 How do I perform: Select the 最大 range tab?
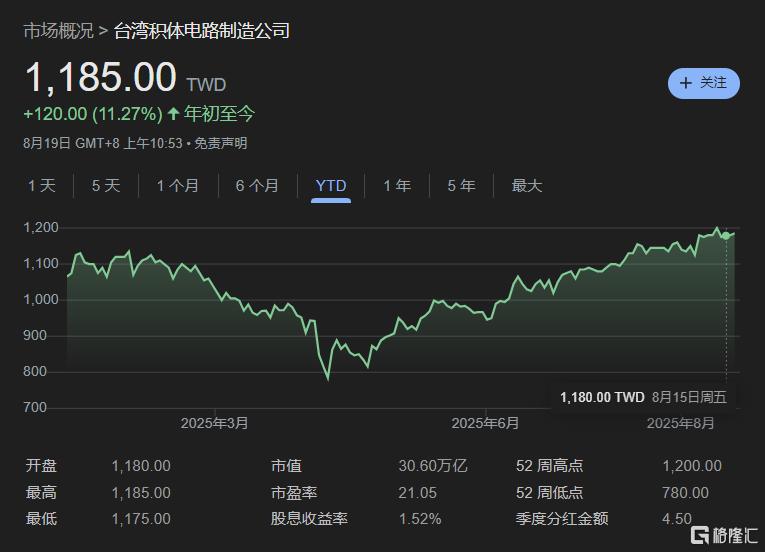click(x=527, y=185)
